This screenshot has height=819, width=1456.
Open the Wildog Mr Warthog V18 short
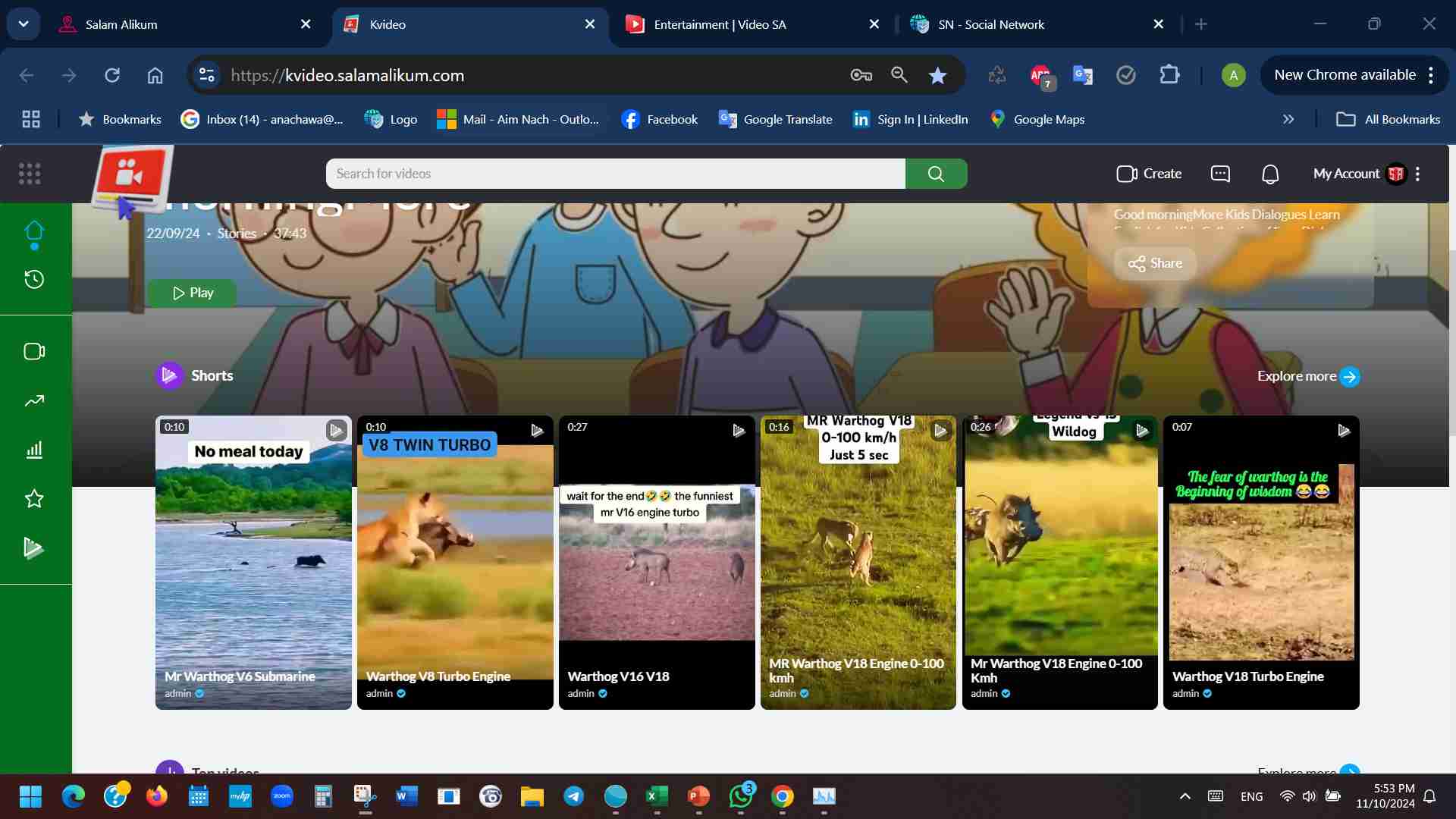click(x=1060, y=563)
